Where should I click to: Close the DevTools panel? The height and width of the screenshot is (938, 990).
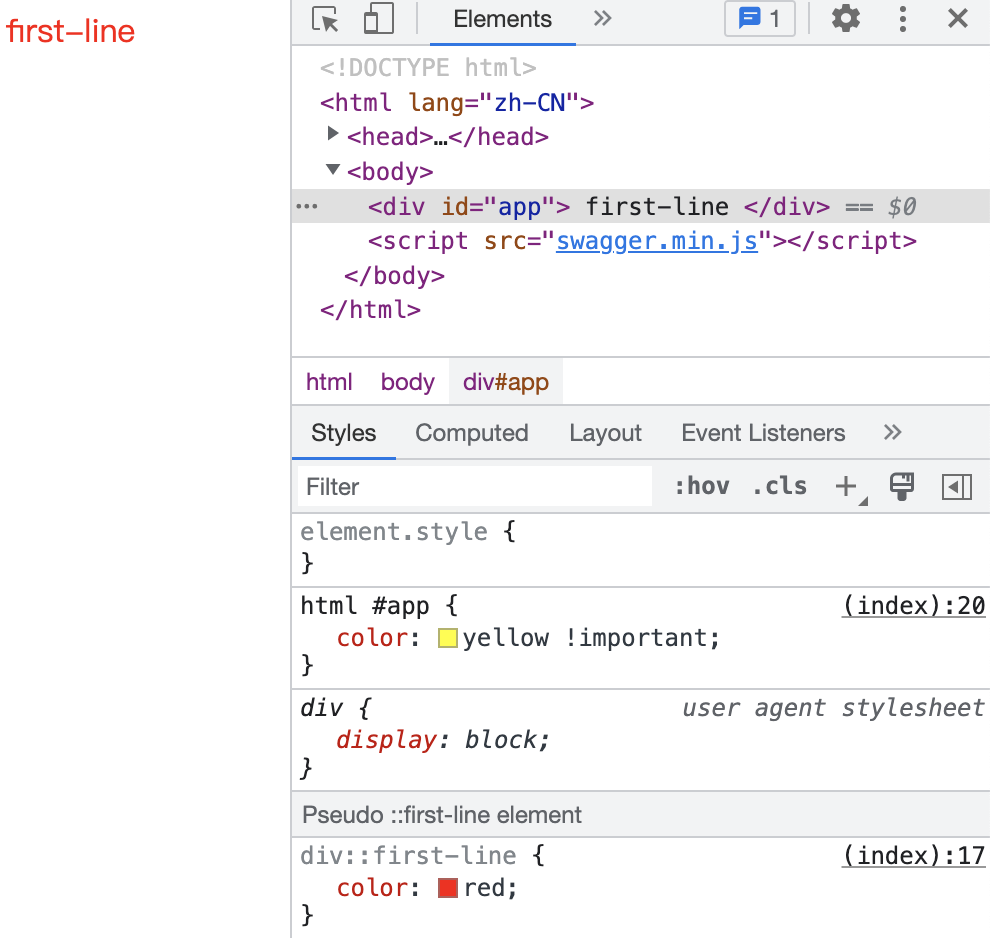[x=958, y=19]
